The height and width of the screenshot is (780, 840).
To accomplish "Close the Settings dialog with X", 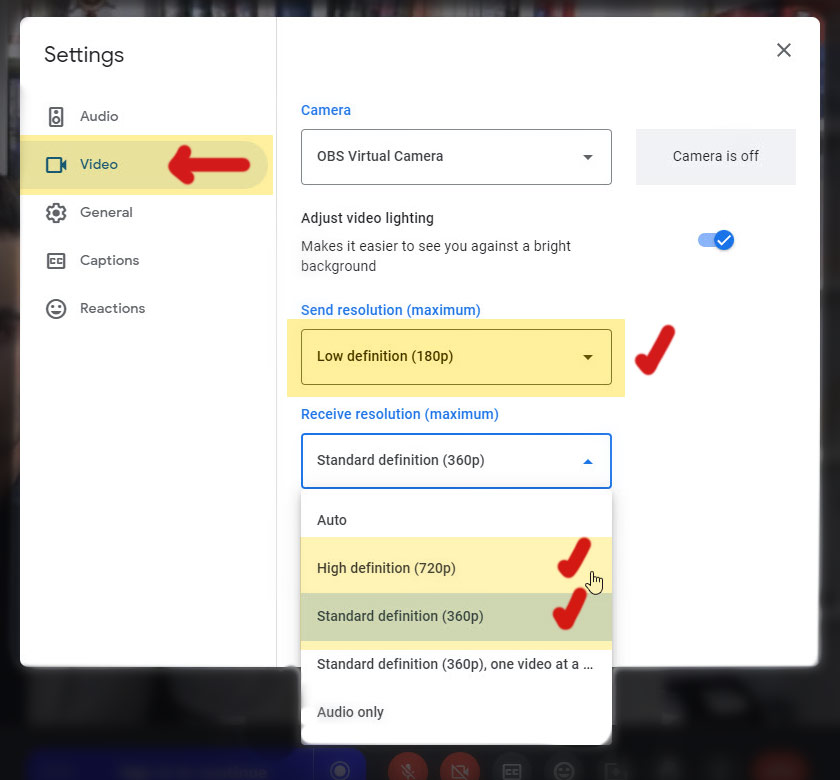I will tap(784, 50).
